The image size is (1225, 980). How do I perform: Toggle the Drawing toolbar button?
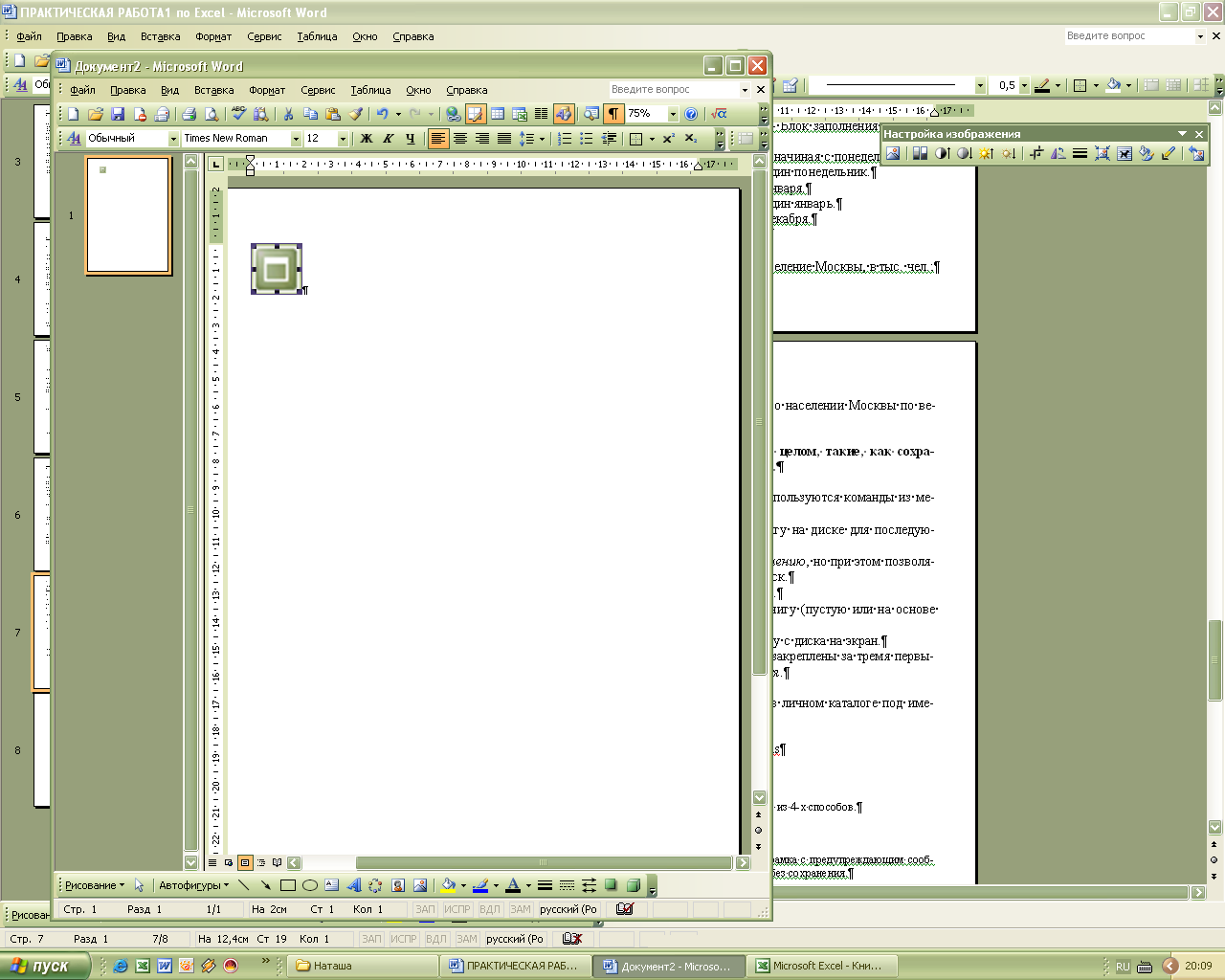tap(564, 114)
